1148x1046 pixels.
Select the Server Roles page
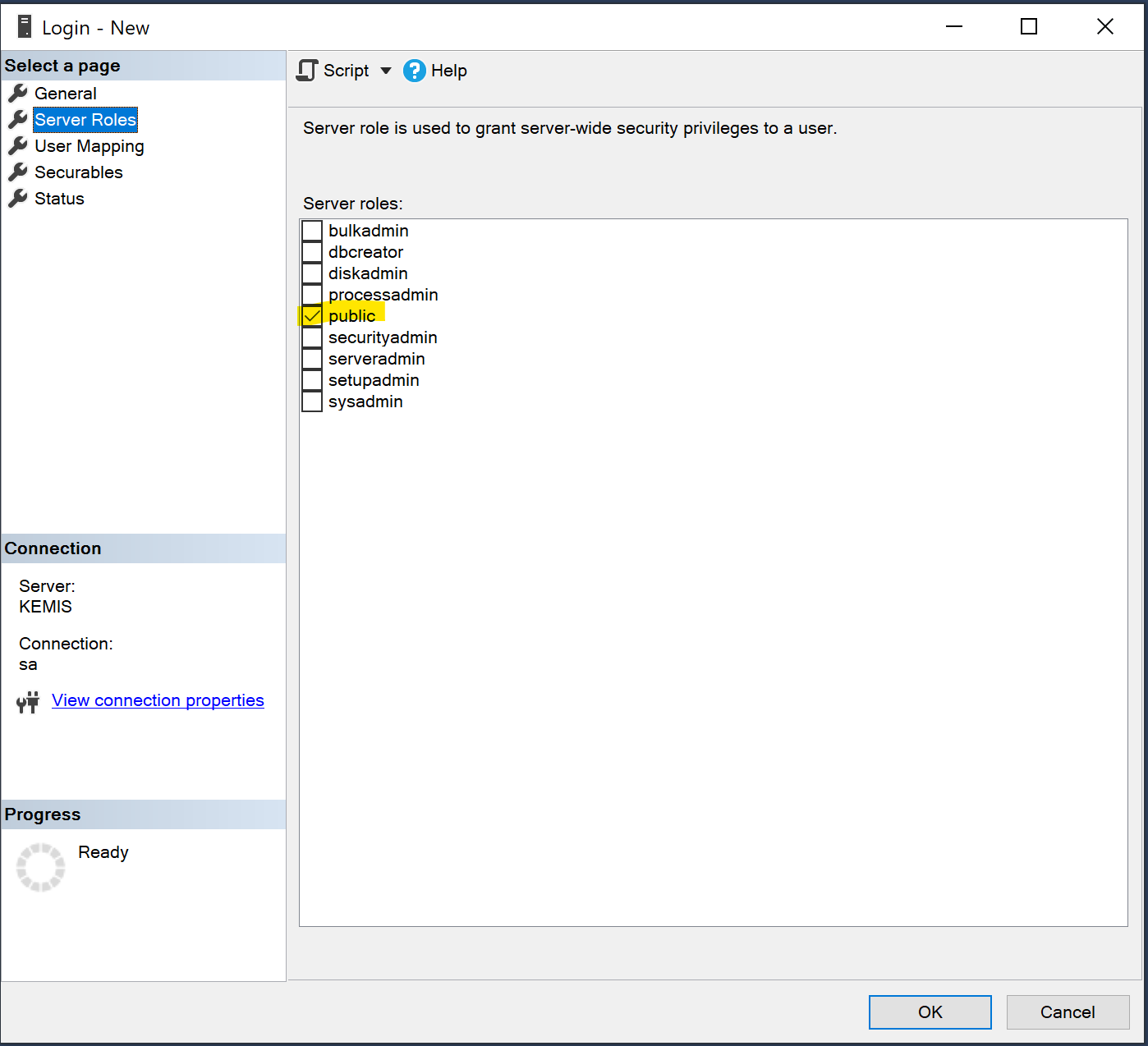pos(85,120)
